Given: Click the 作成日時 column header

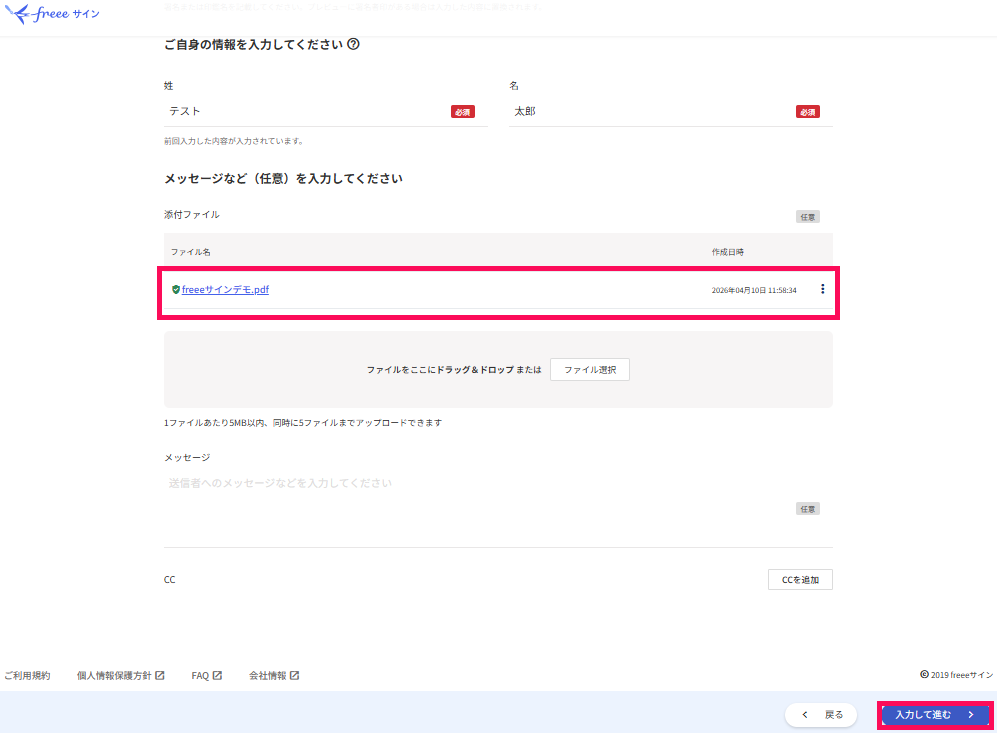Looking at the screenshot, I should 728,252.
